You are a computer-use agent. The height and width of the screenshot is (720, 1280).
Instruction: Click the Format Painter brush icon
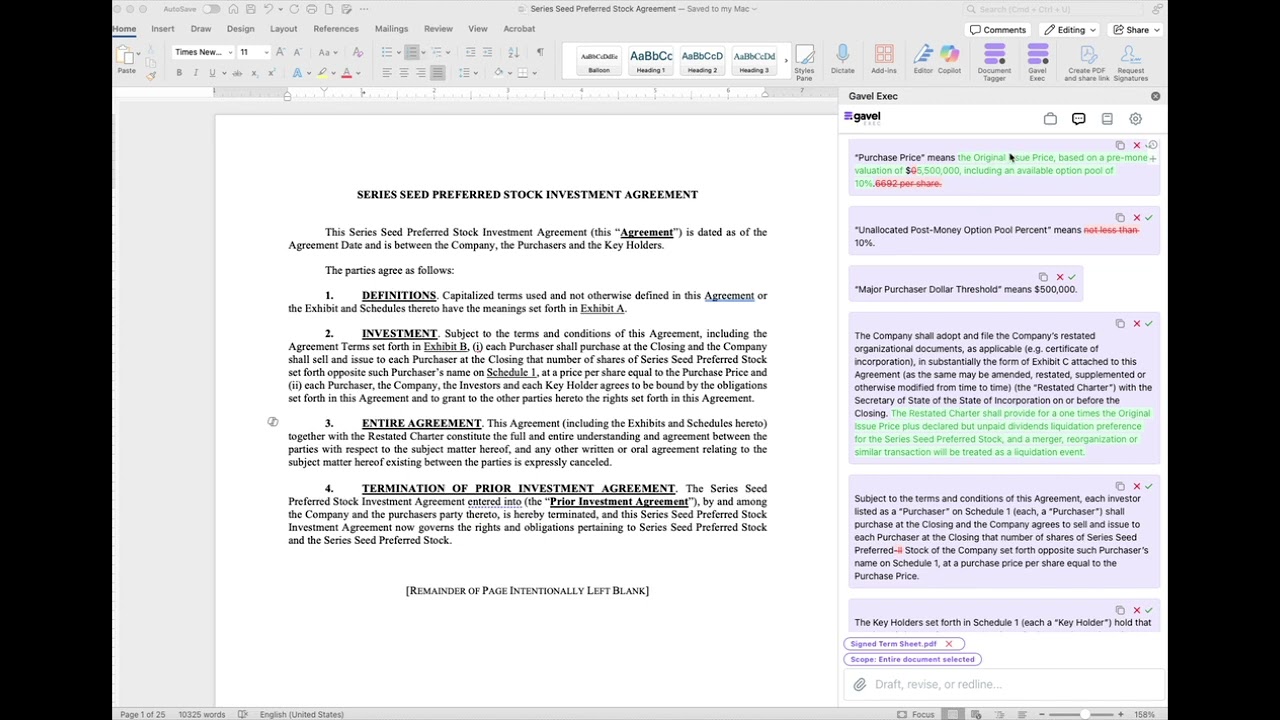pyautogui.click(x=151, y=75)
